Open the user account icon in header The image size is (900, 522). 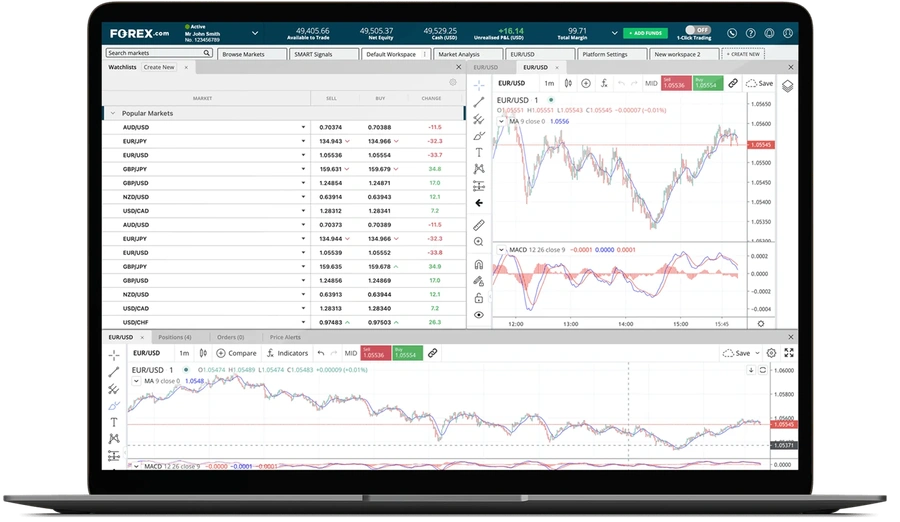(x=788, y=33)
